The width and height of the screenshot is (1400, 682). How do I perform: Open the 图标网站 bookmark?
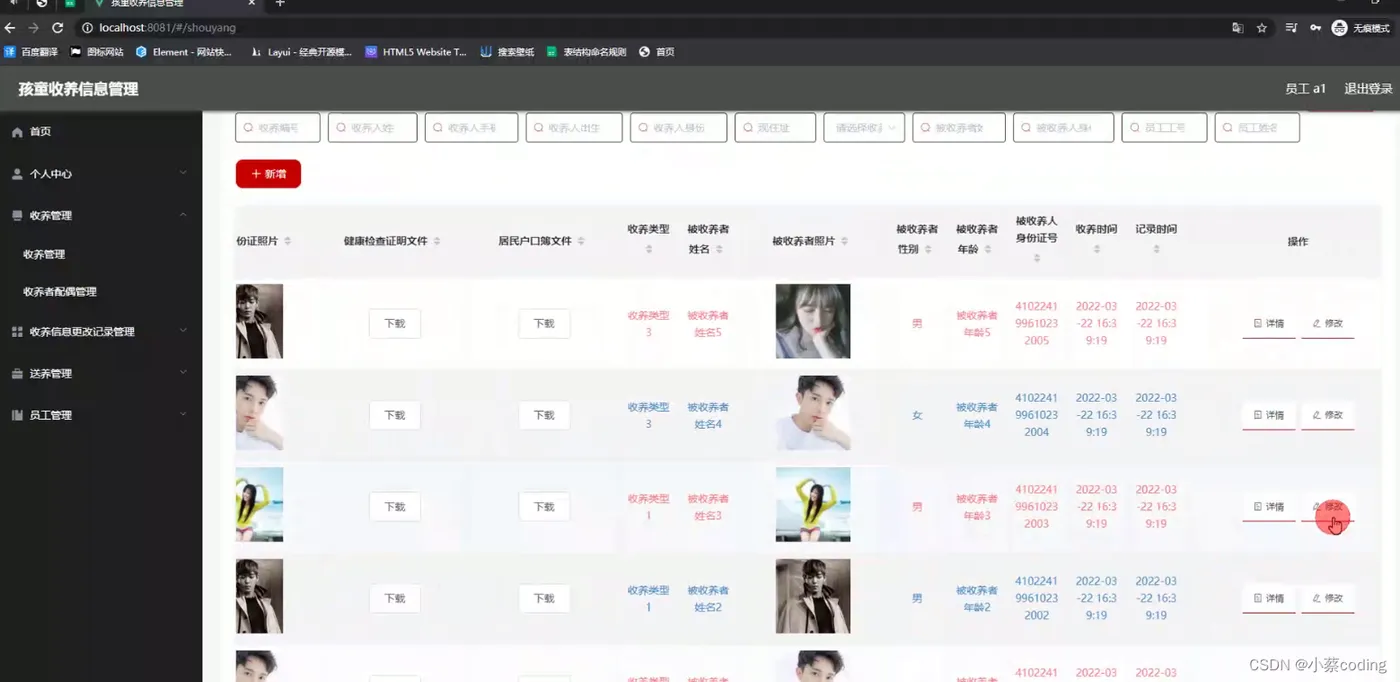[x=97, y=52]
